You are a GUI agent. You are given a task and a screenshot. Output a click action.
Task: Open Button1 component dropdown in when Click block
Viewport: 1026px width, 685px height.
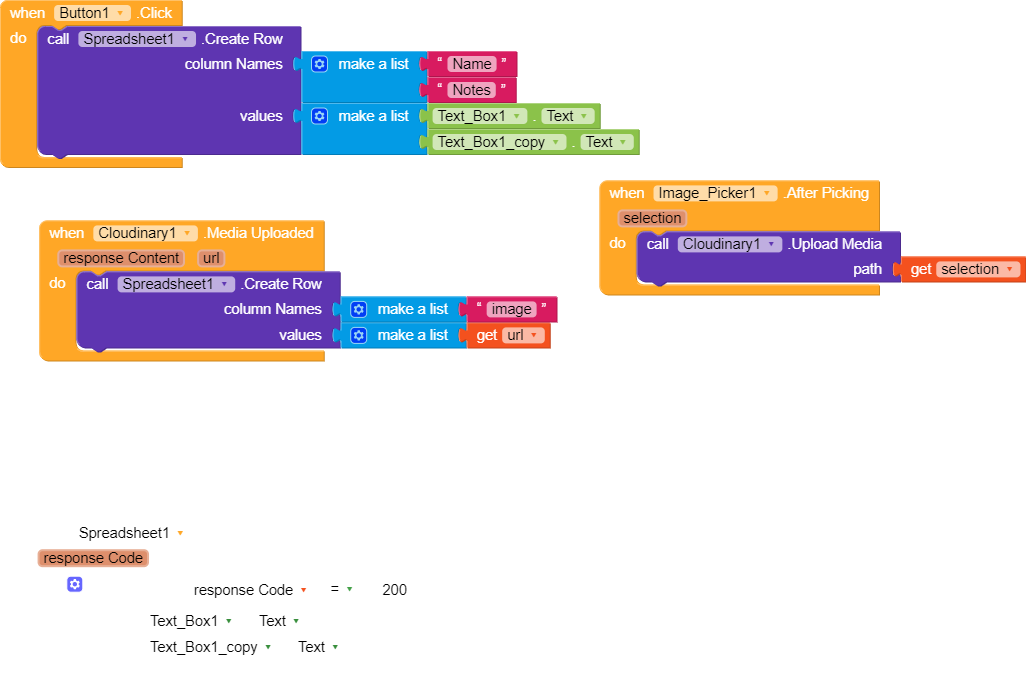[90, 12]
